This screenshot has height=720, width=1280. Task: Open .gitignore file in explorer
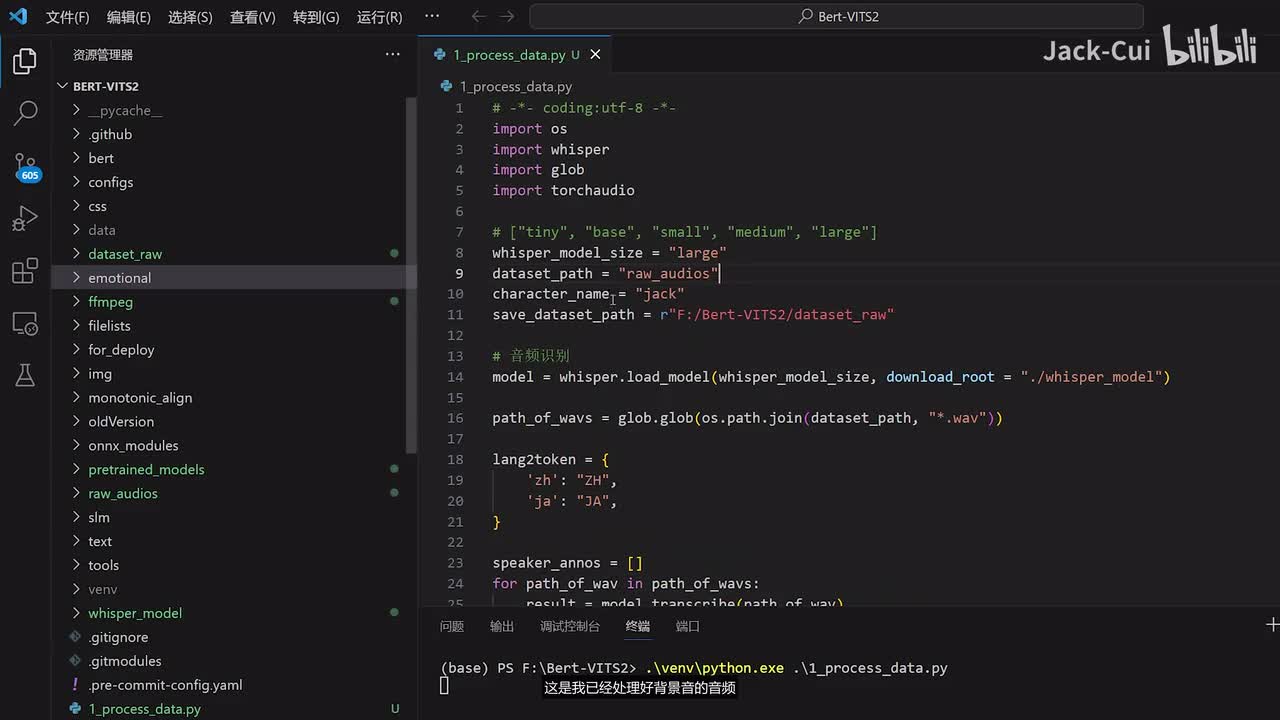pyautogui.click(x=117, y=637)
